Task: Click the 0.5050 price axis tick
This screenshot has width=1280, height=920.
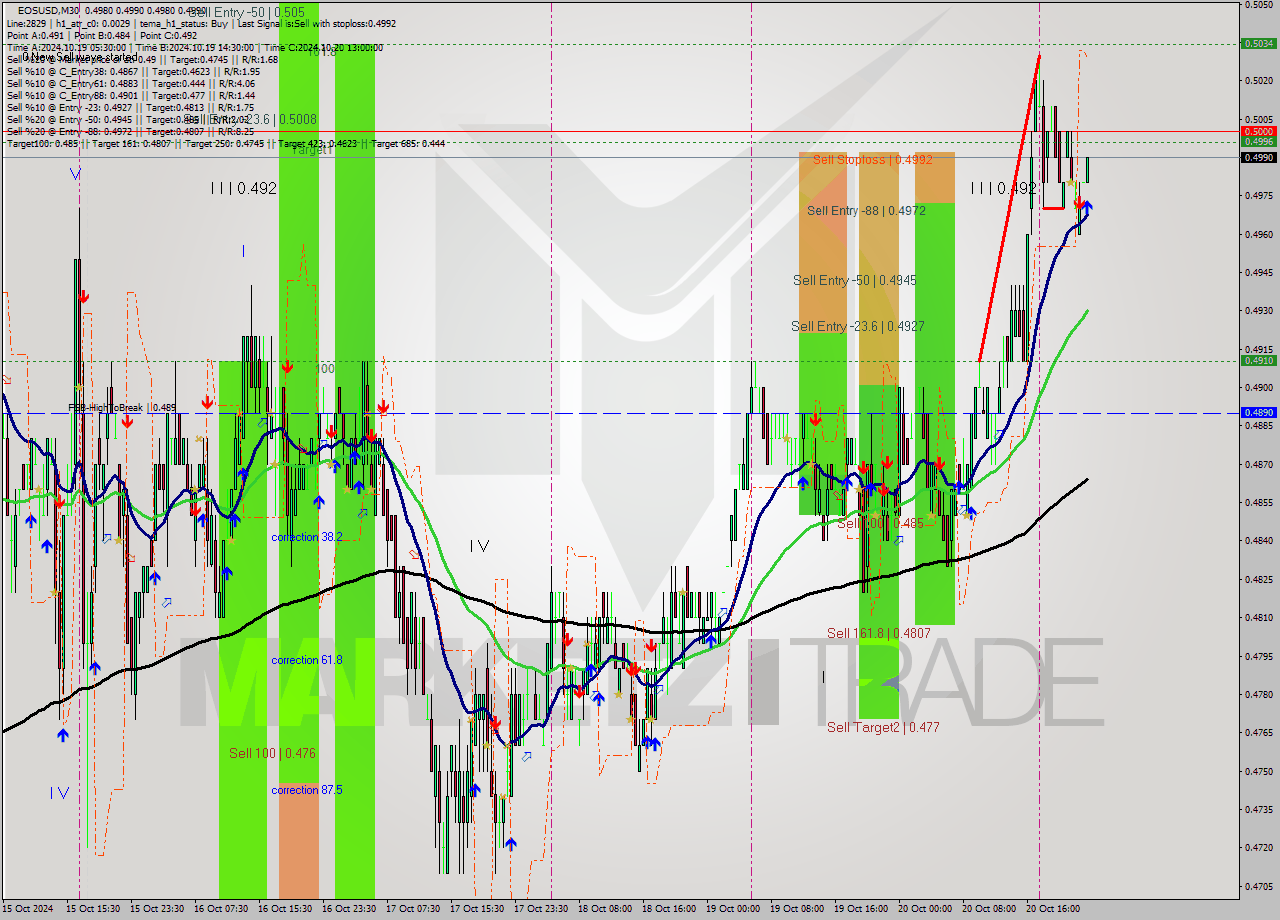Action: pyautogui.click(x=1258, y=4)
